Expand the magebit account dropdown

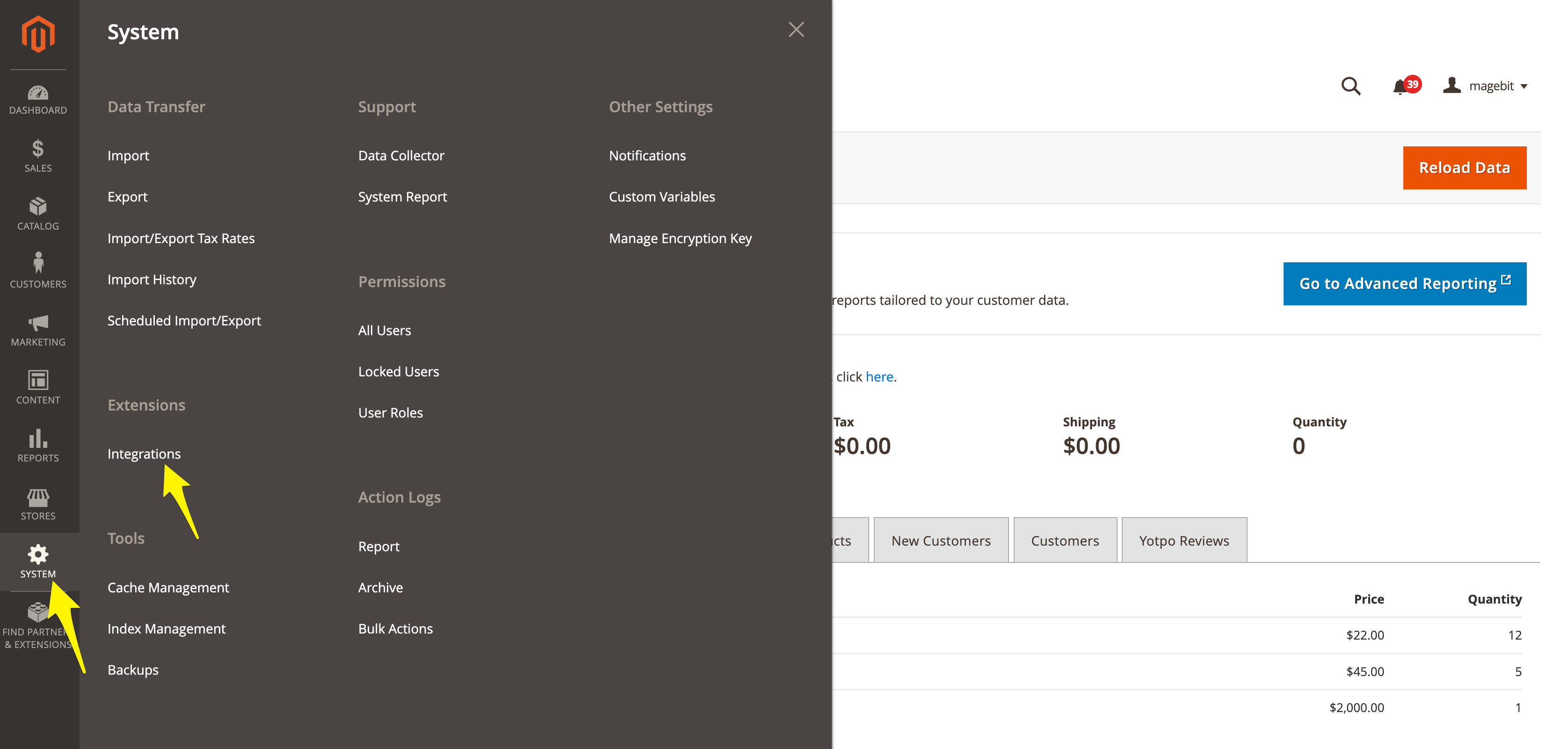pos(1485,86)
